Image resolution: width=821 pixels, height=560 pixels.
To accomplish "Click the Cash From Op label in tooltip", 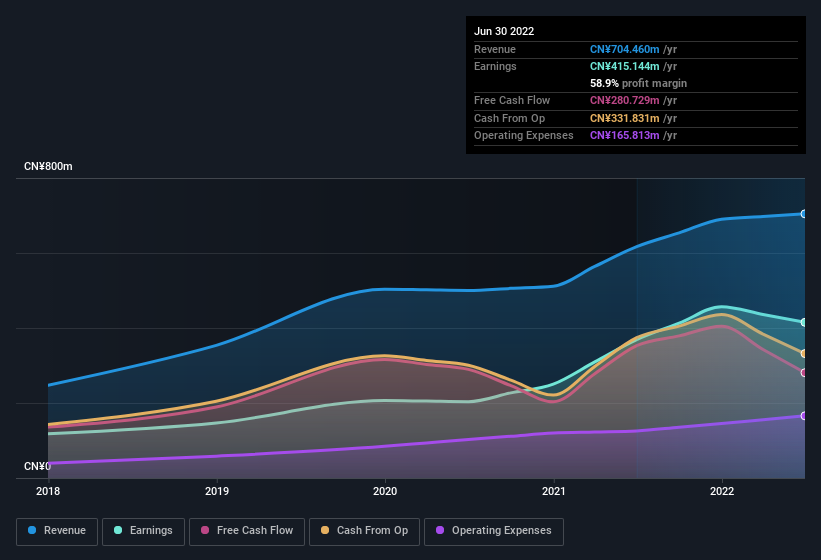I will (x=509, y=118).
